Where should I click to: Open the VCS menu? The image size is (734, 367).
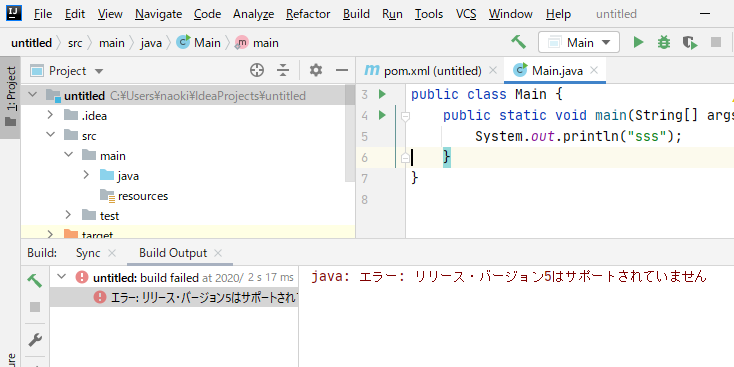point(466,14)
